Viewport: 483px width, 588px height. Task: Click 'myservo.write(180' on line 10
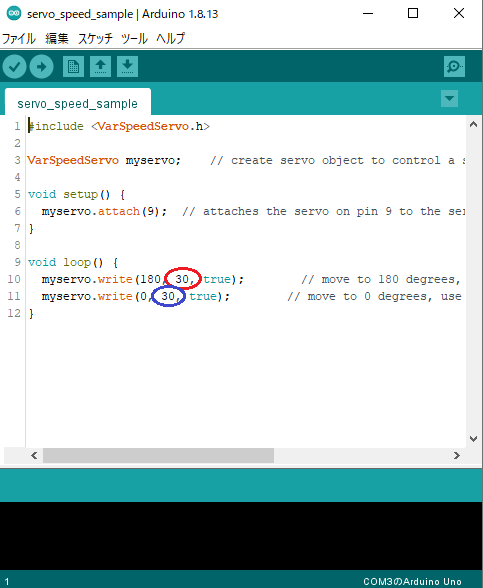pyautogui.click(x=101, y=279)
